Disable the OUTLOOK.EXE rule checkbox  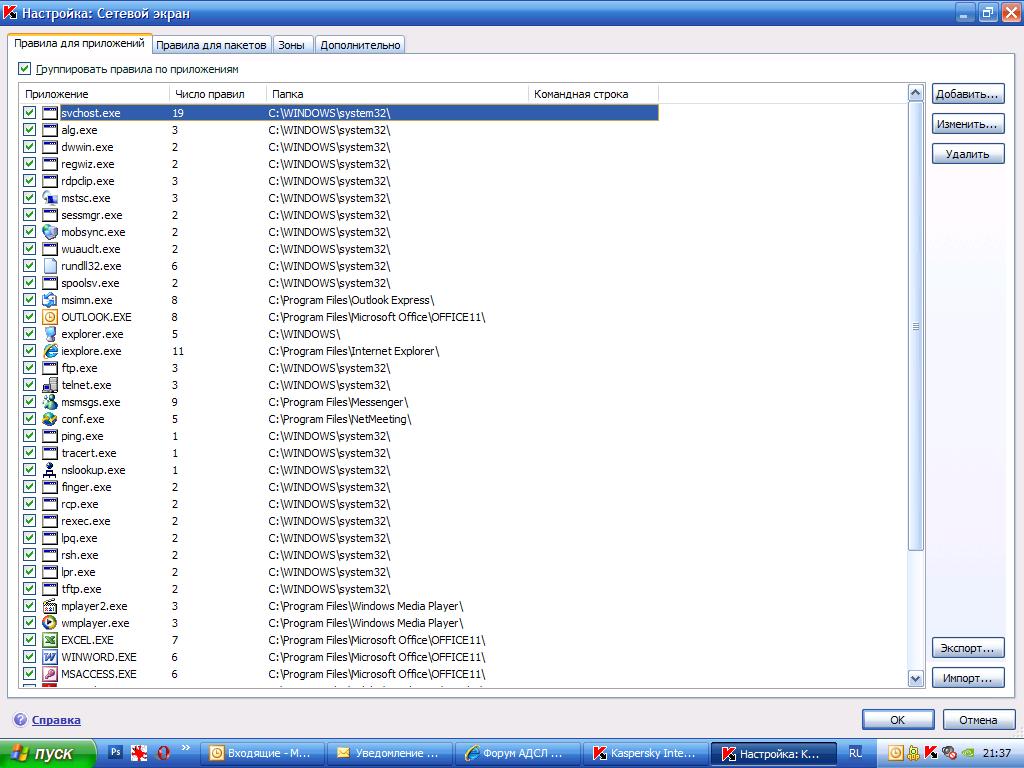(x=29, y=317)
